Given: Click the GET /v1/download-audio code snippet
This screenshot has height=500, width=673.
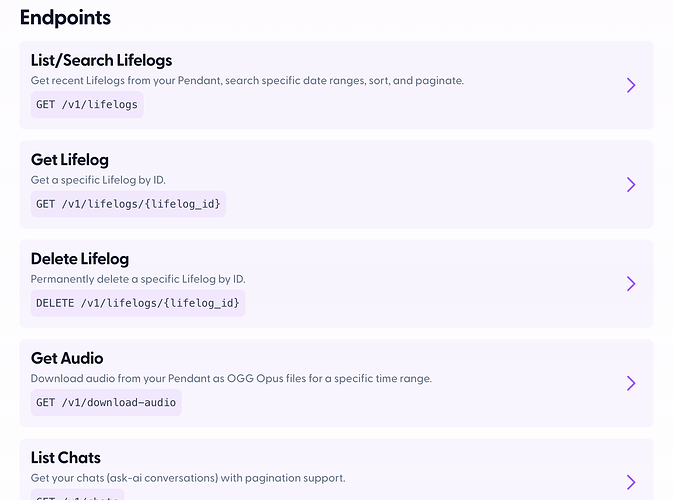Looking at the screenshot, I should coord(106,403).
